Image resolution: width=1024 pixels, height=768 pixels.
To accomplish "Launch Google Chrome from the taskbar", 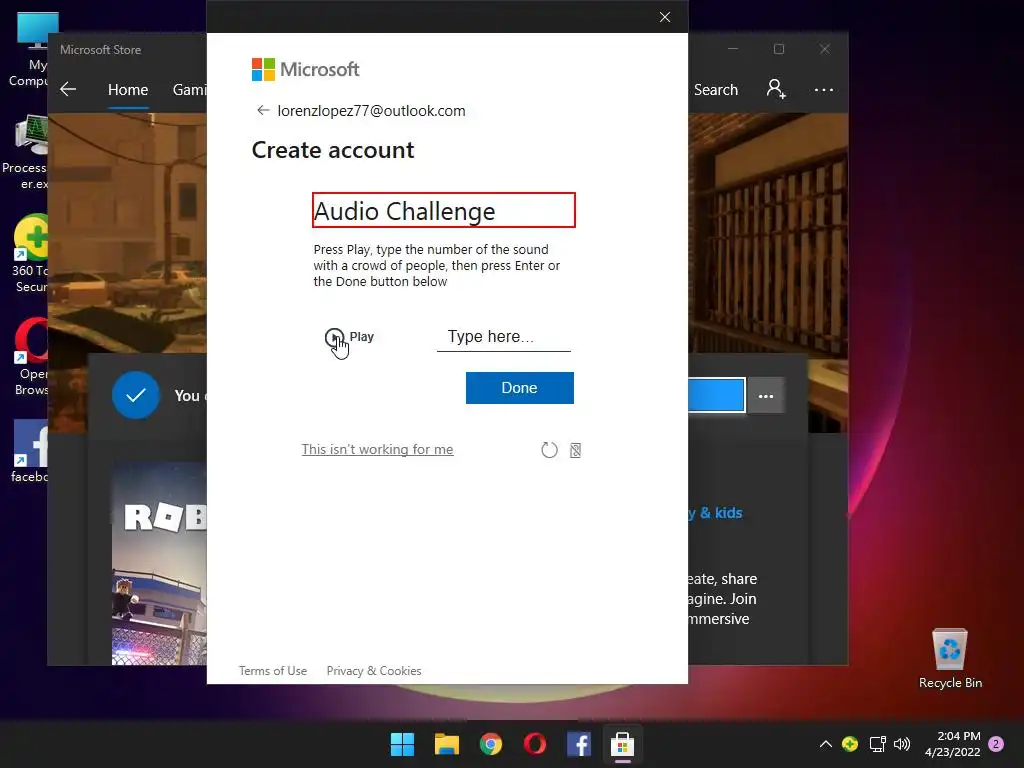I will coord(490,744).
